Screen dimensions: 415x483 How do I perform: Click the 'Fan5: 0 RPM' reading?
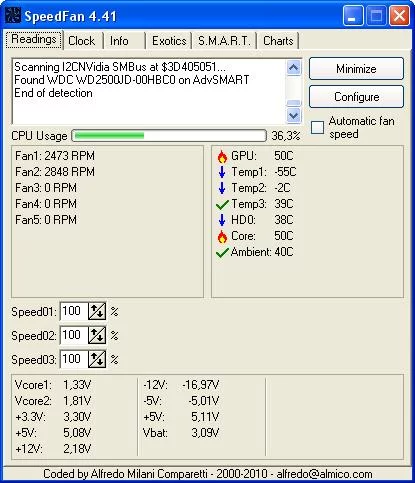46,220
